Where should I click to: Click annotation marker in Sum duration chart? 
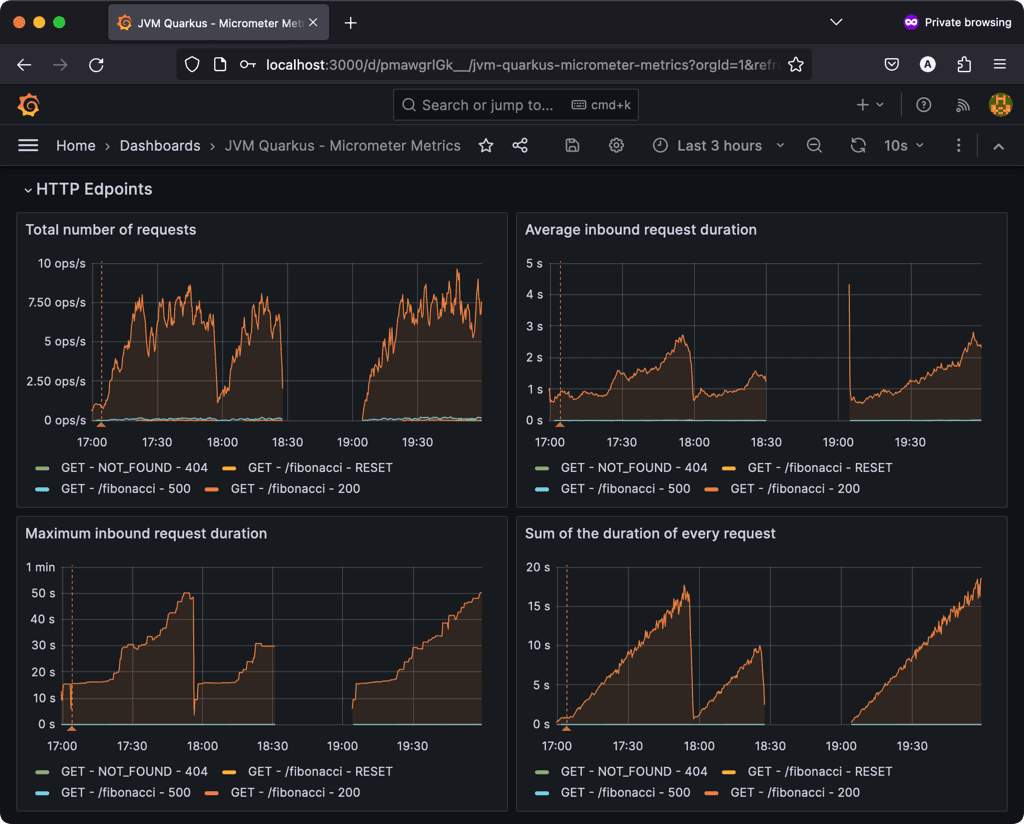click(x=566, y=727)
